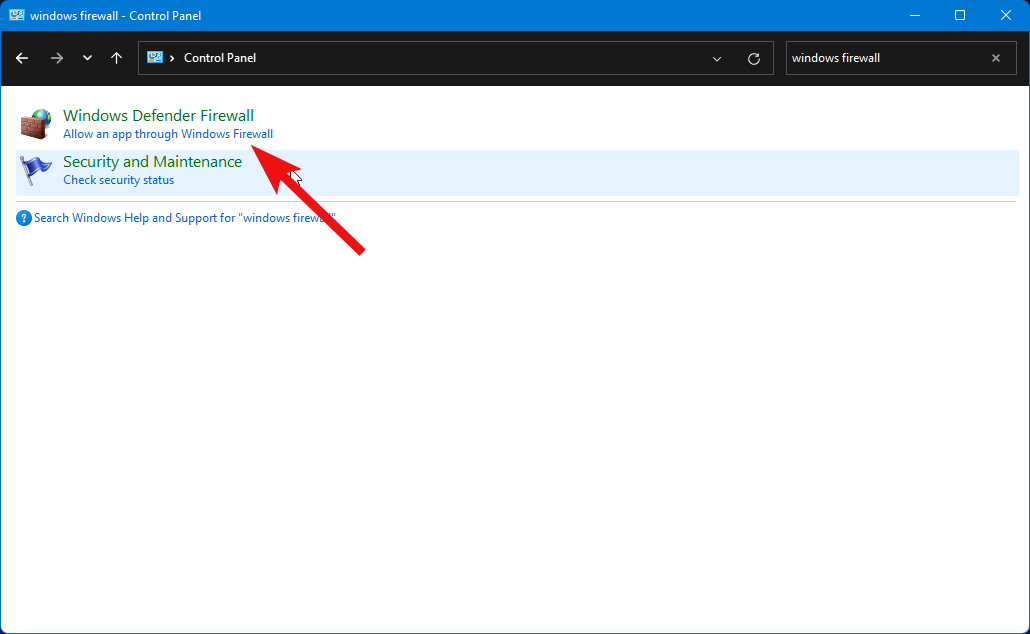This screenshot has width=1030, height=634.
Task: Click Allow an app through Windows Firewall
Action: (168, 133)
